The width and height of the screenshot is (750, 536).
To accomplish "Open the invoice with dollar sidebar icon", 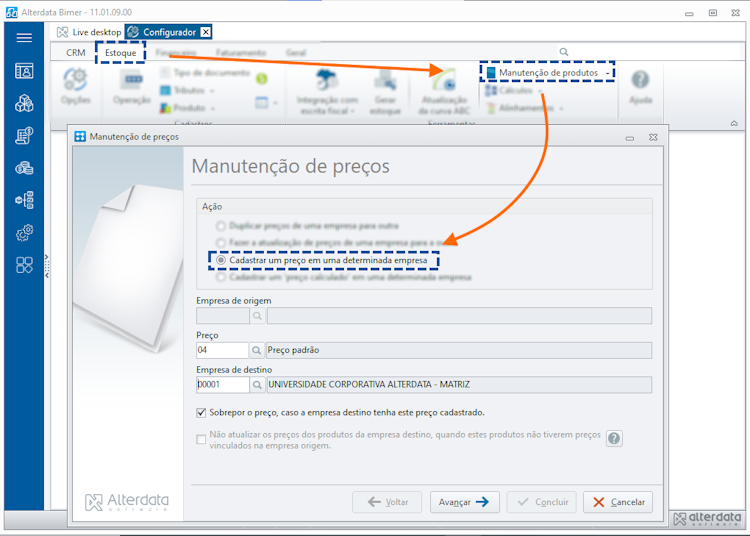I will 24,135.
